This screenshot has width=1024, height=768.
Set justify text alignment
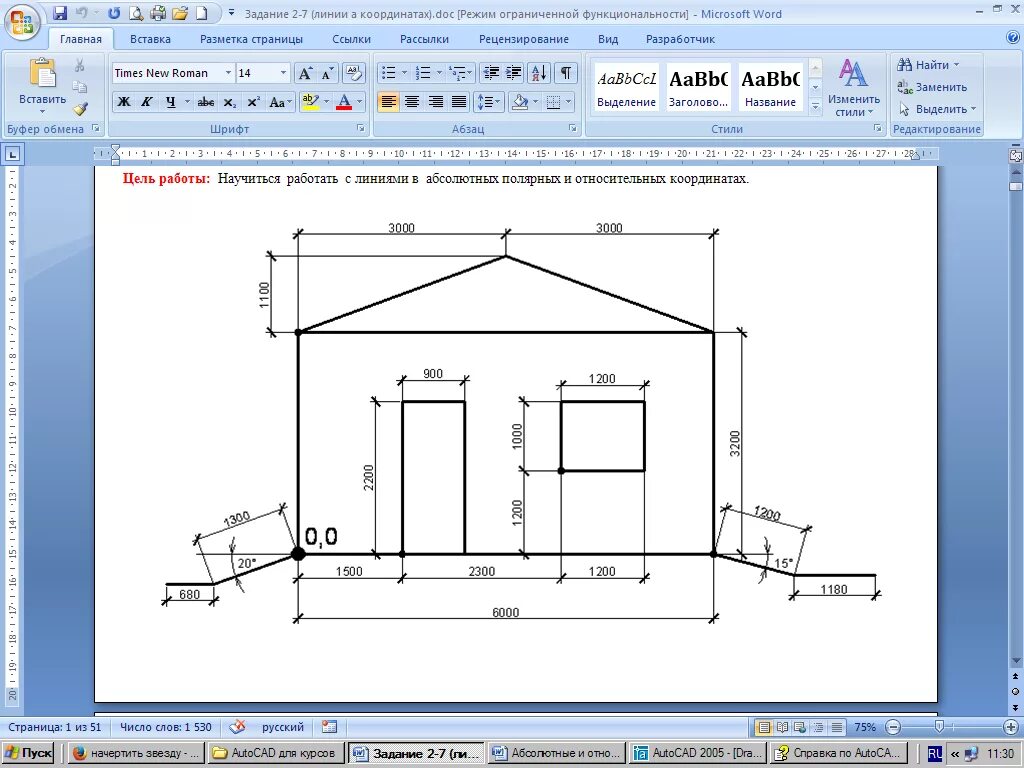459,102
